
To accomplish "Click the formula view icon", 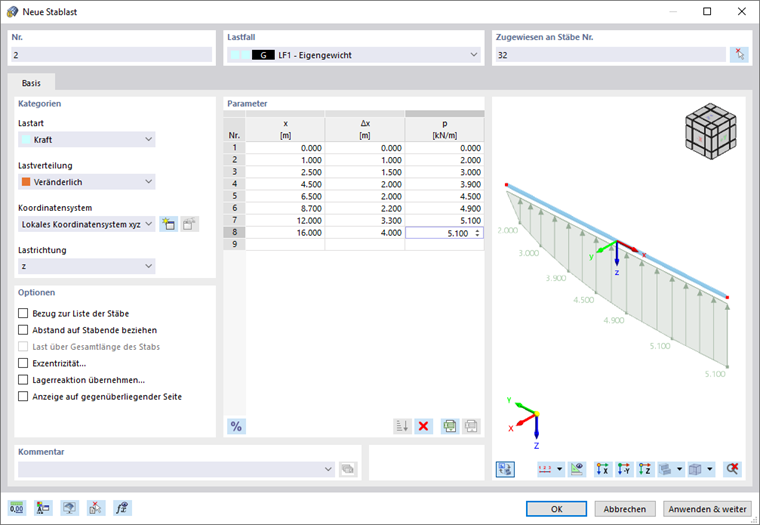I will [x=122, y=508].
